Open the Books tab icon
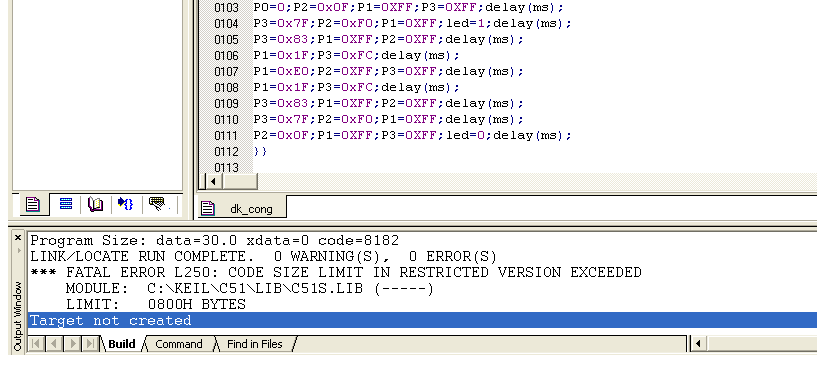 click(x=95, y=204)
